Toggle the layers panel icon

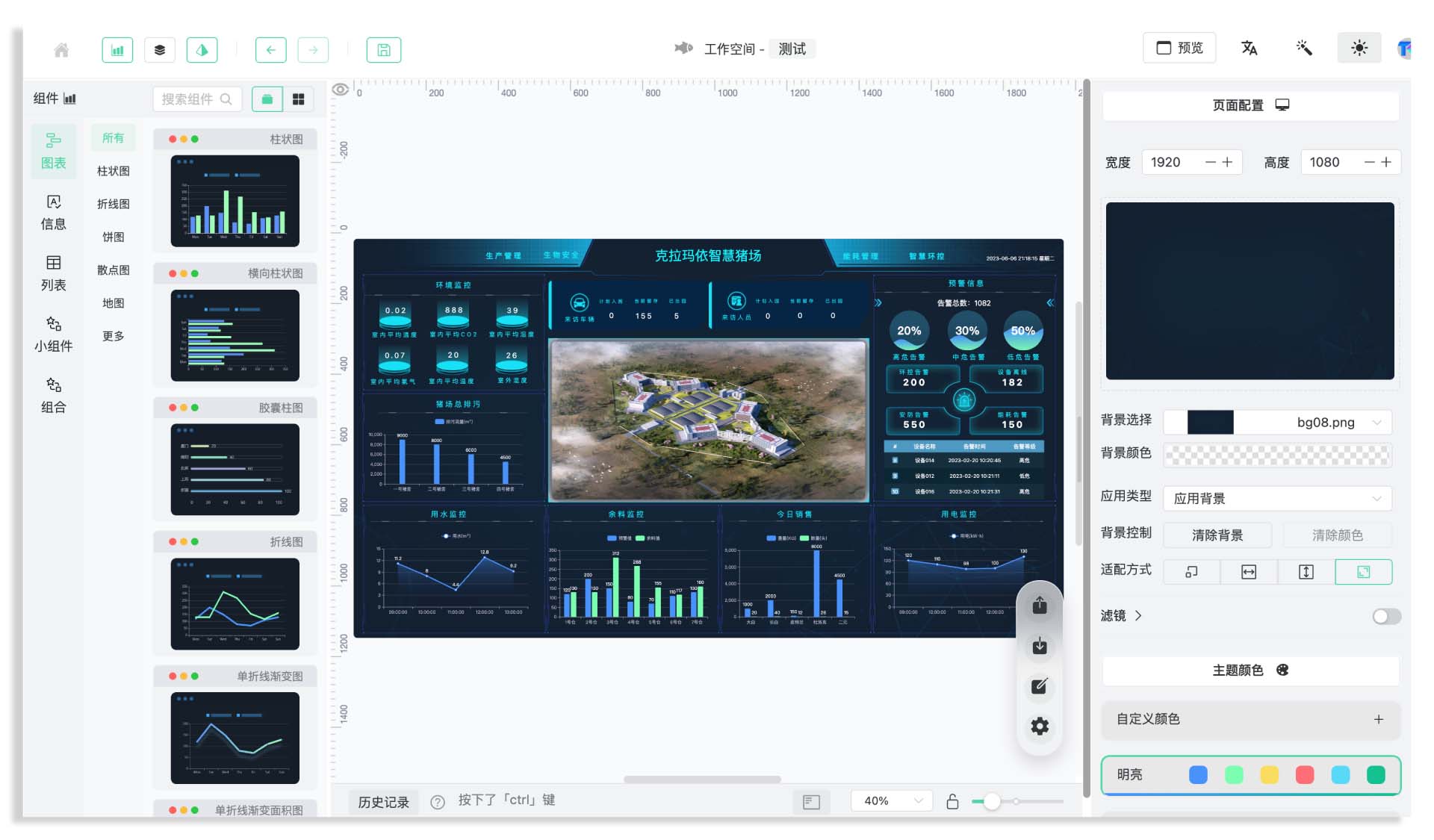coord(160,49)
